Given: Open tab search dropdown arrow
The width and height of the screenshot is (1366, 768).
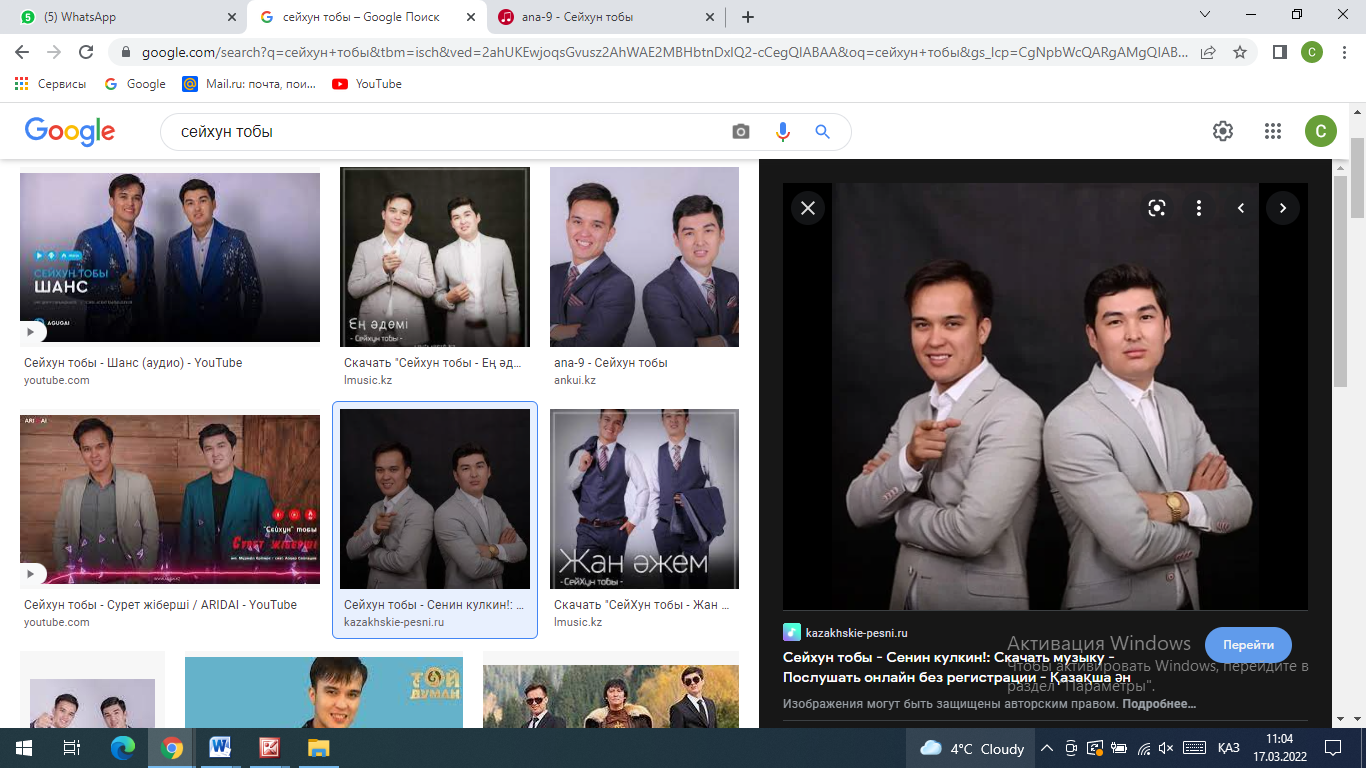Looking at the screenshot, I should coord(1205,15).
